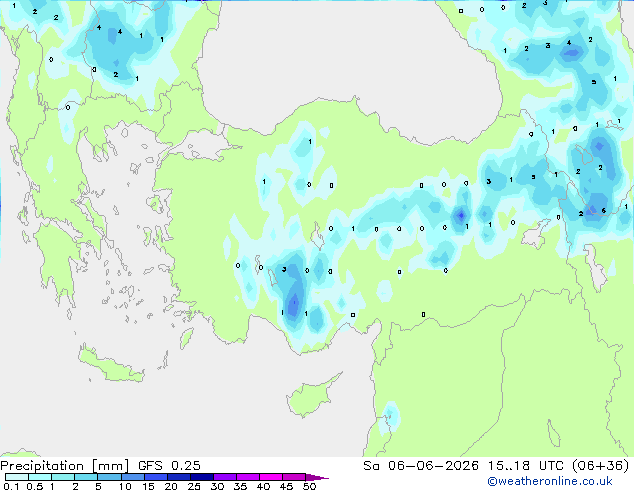
Task: Click the legend swatch between 15 and 20
Action: pyautogui.click(x=155, y=477)
